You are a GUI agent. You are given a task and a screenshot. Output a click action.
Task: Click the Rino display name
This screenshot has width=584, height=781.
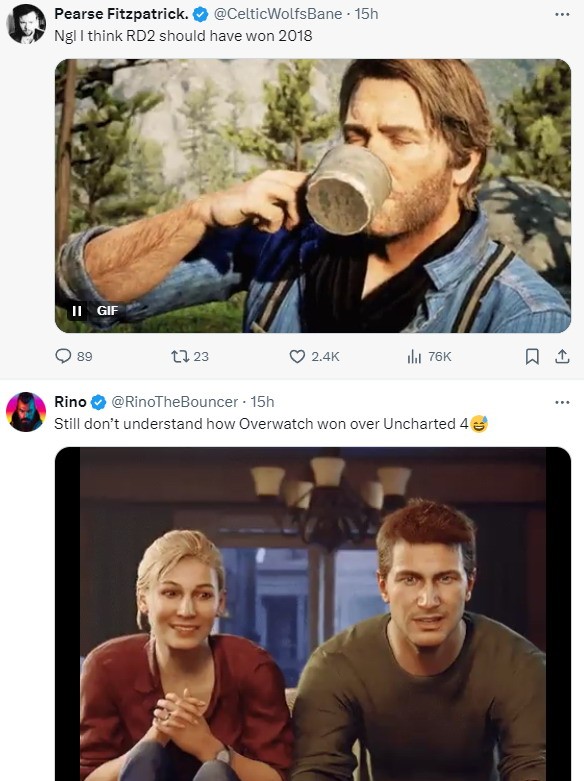click(x=70, y=401)
